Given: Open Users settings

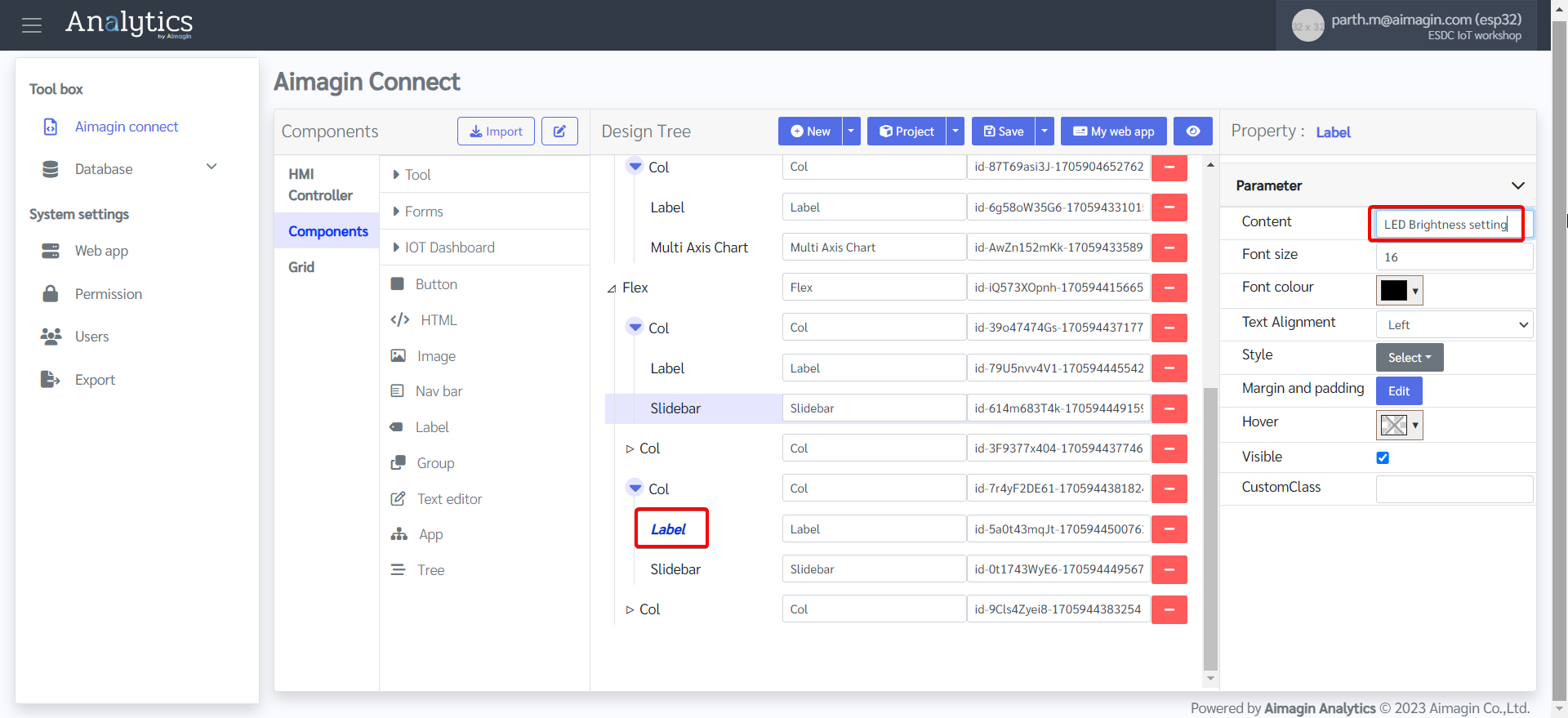Looking at the screenshot, I should 91,337.
